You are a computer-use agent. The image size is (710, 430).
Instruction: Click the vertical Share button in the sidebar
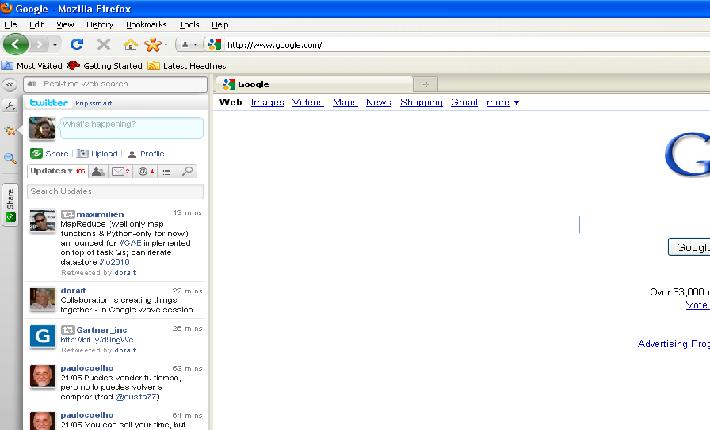tap(10, 205)
